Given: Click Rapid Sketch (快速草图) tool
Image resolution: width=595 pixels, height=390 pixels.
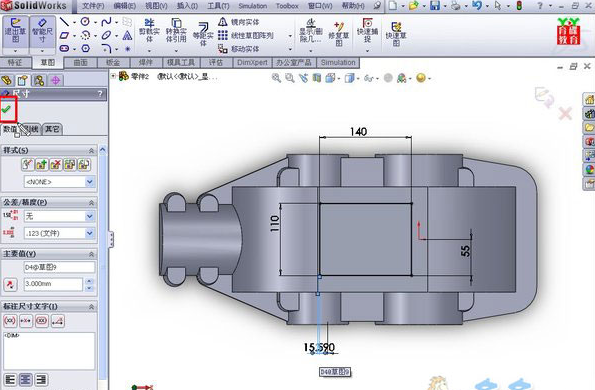Looking at the screenshot, I should 396,34.
